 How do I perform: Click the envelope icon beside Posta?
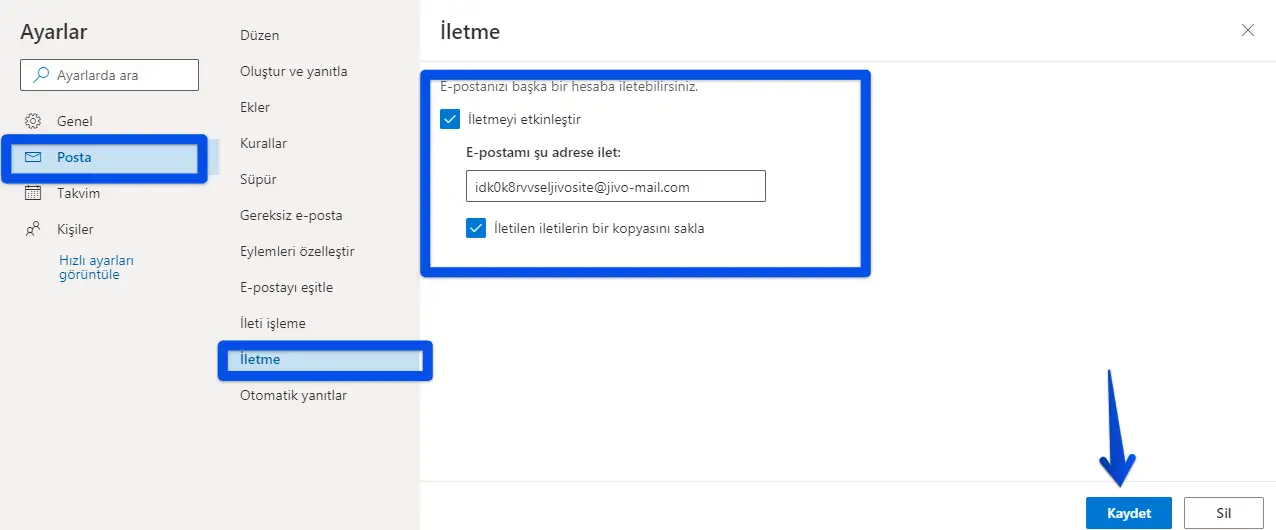click(33, 157)
